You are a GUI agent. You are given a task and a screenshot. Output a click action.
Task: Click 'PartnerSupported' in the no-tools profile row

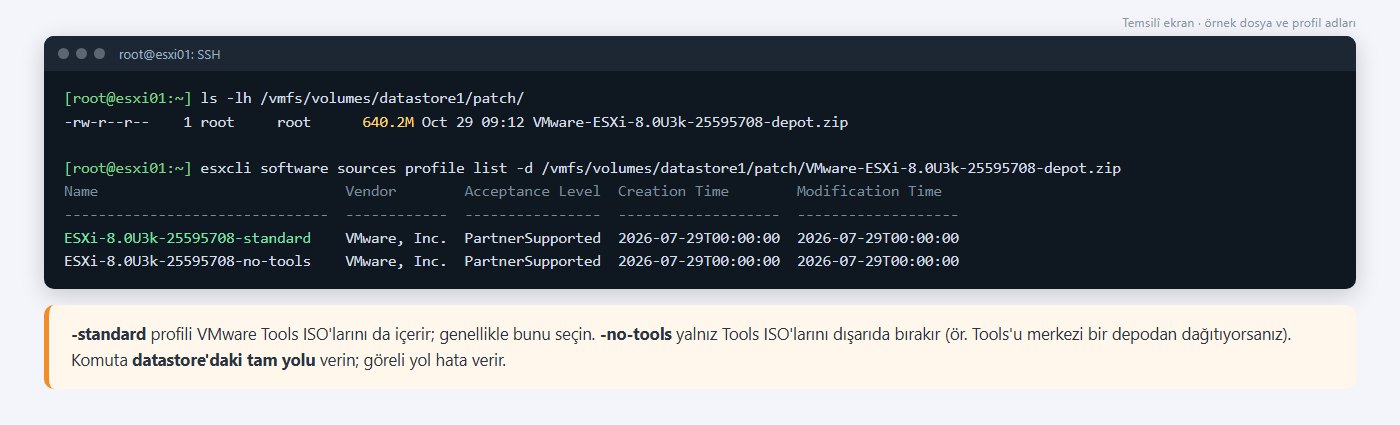[x=533, y=261]
